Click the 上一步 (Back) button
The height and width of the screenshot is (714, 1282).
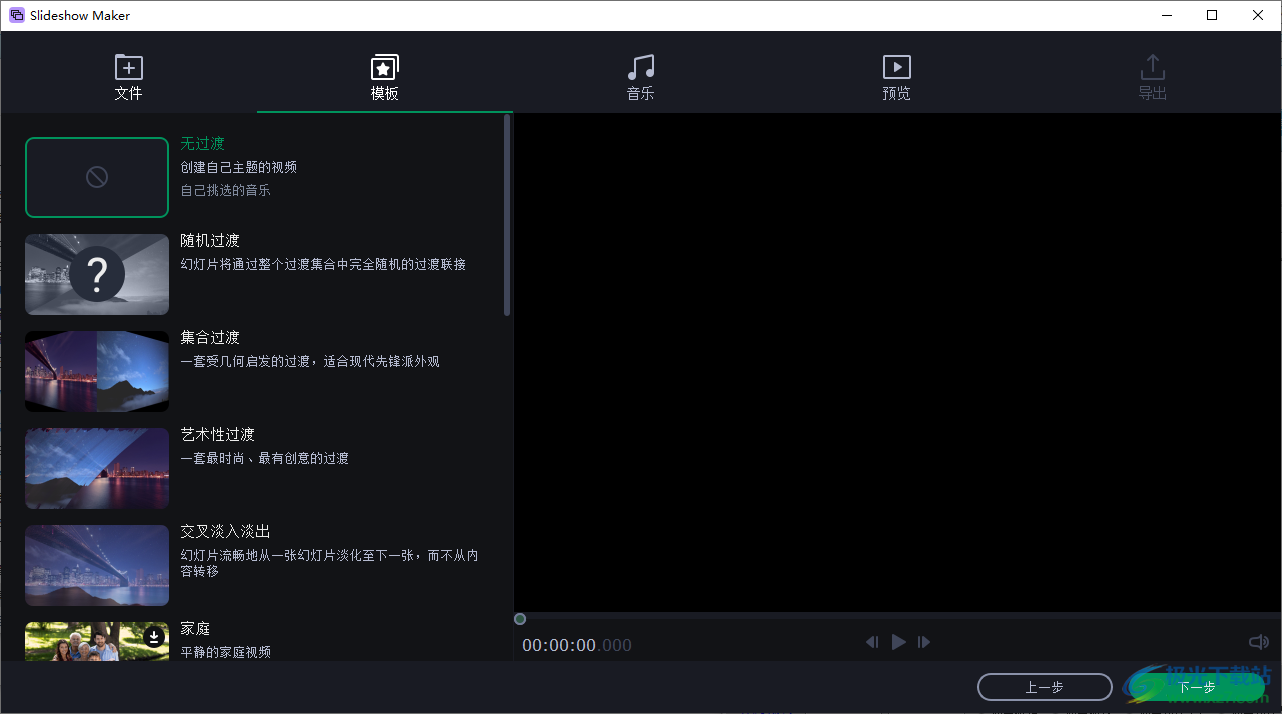pyautogui.click(x=1044, y=687)
